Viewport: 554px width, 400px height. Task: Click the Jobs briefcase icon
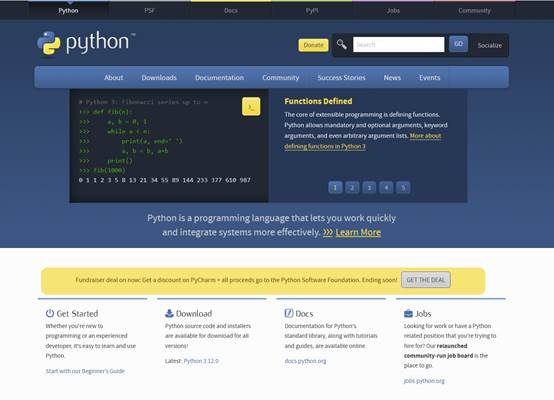click(408, 313)
